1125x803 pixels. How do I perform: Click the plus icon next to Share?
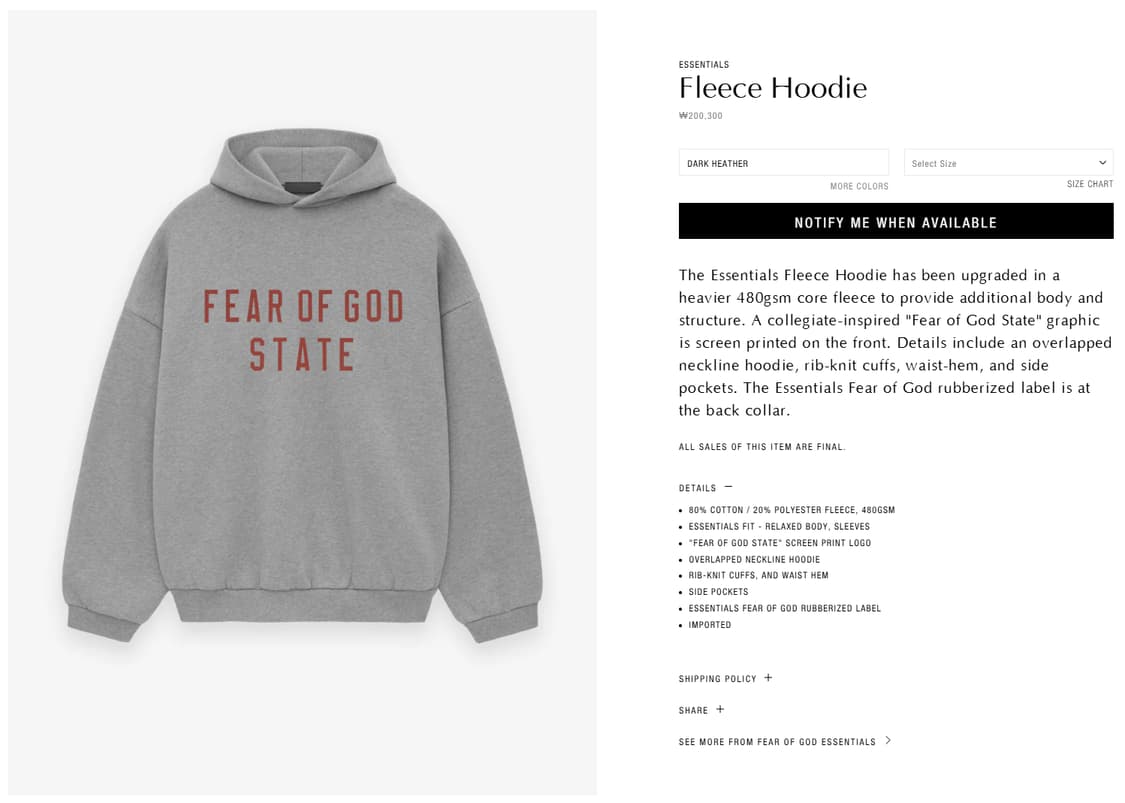[720, 710]
